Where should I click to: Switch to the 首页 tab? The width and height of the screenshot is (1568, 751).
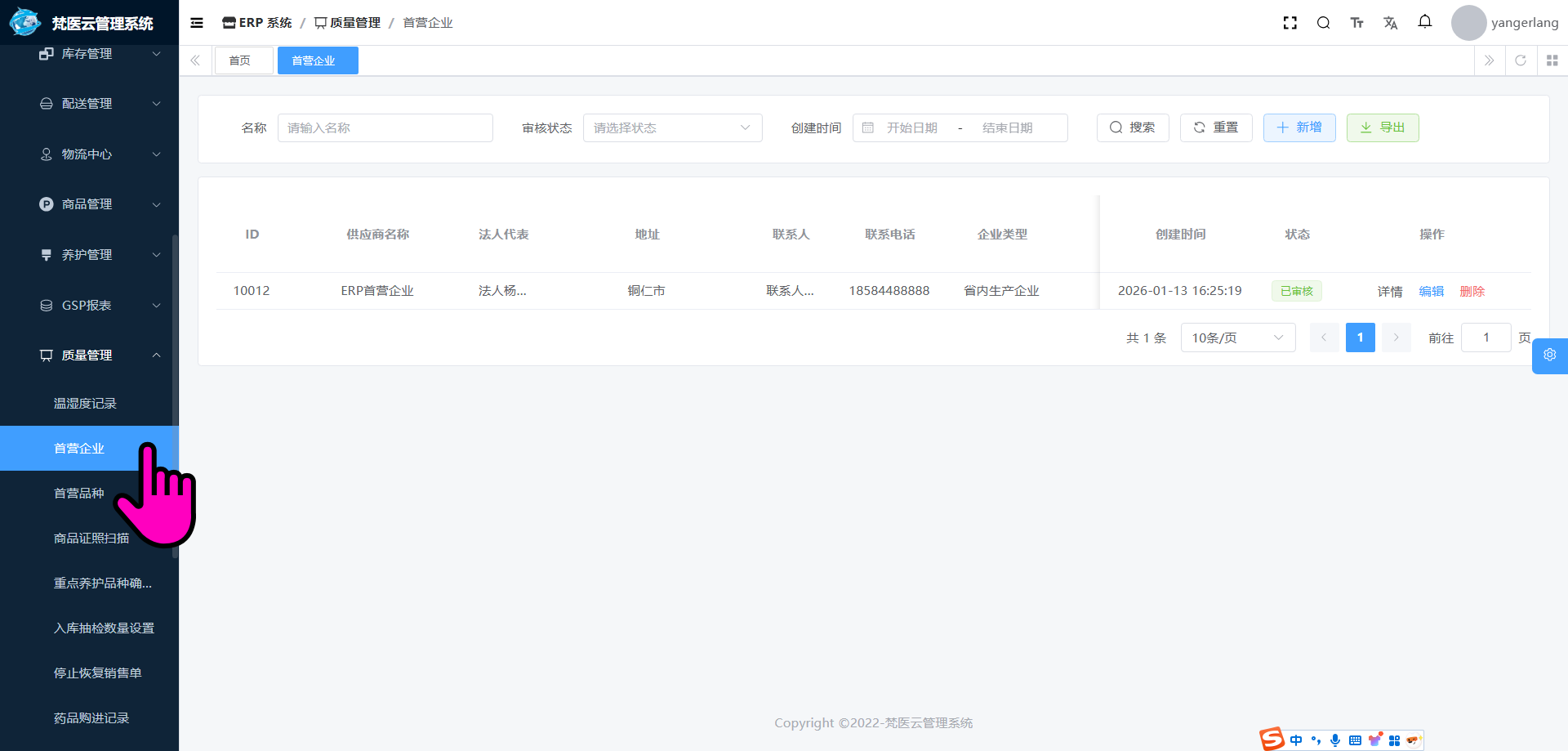240,60
